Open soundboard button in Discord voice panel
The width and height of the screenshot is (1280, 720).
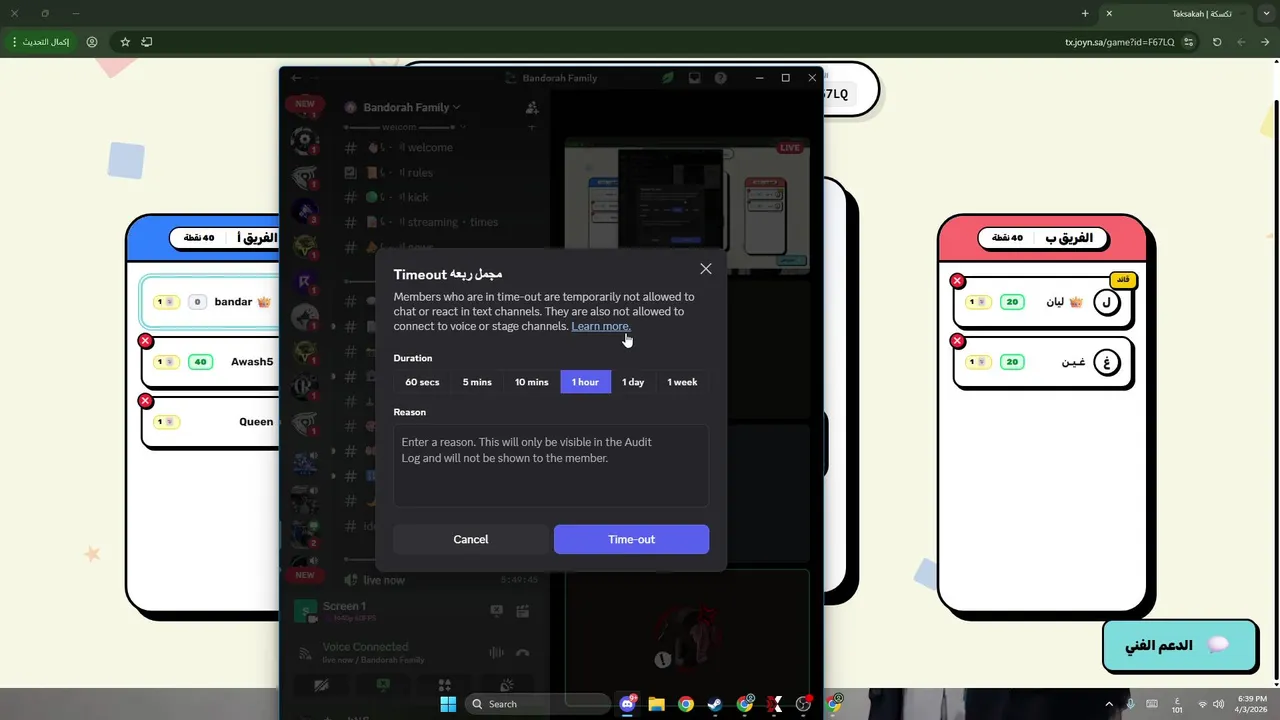click(506, 685)
